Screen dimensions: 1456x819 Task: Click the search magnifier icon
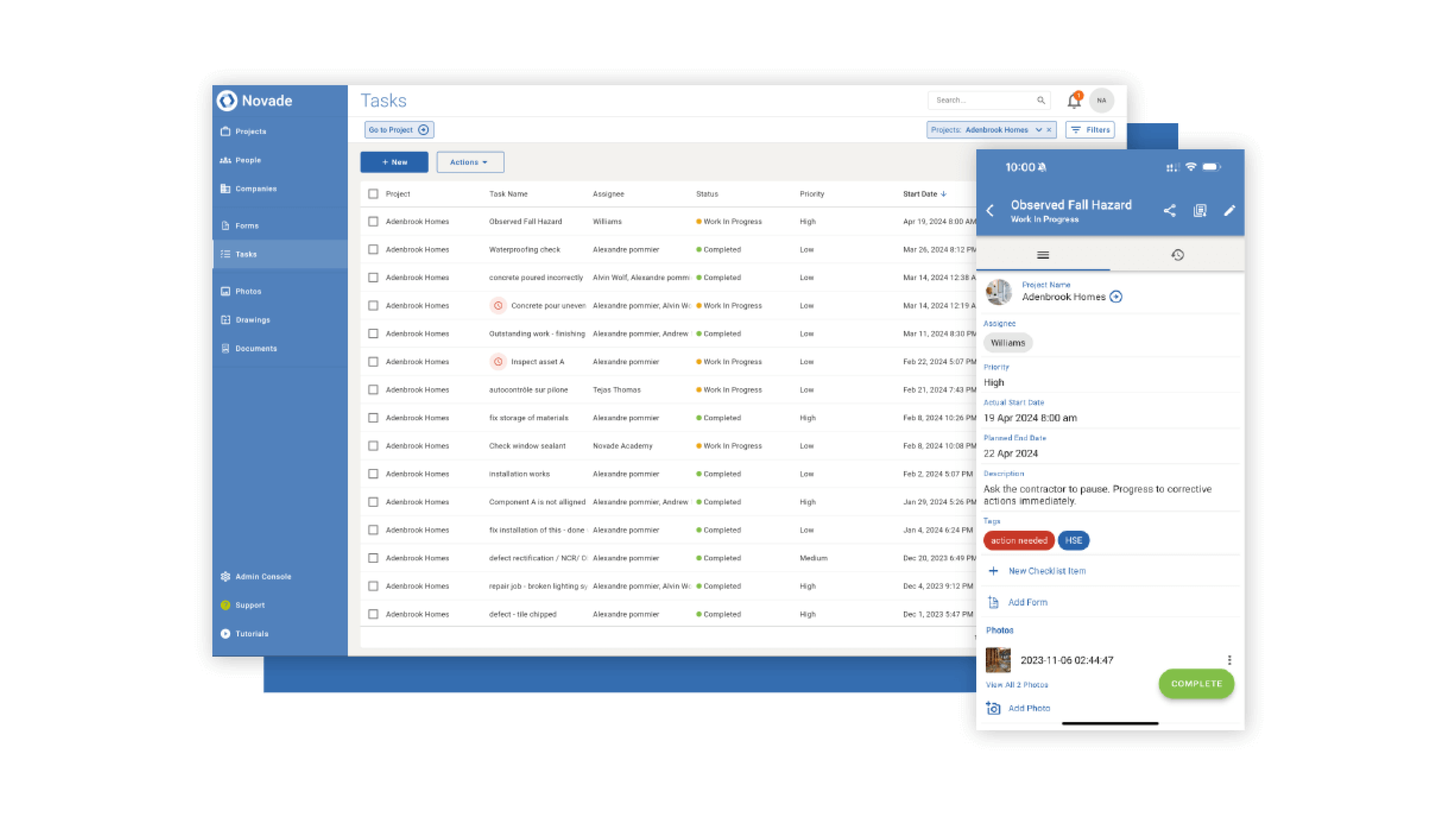coord(1040,100)
